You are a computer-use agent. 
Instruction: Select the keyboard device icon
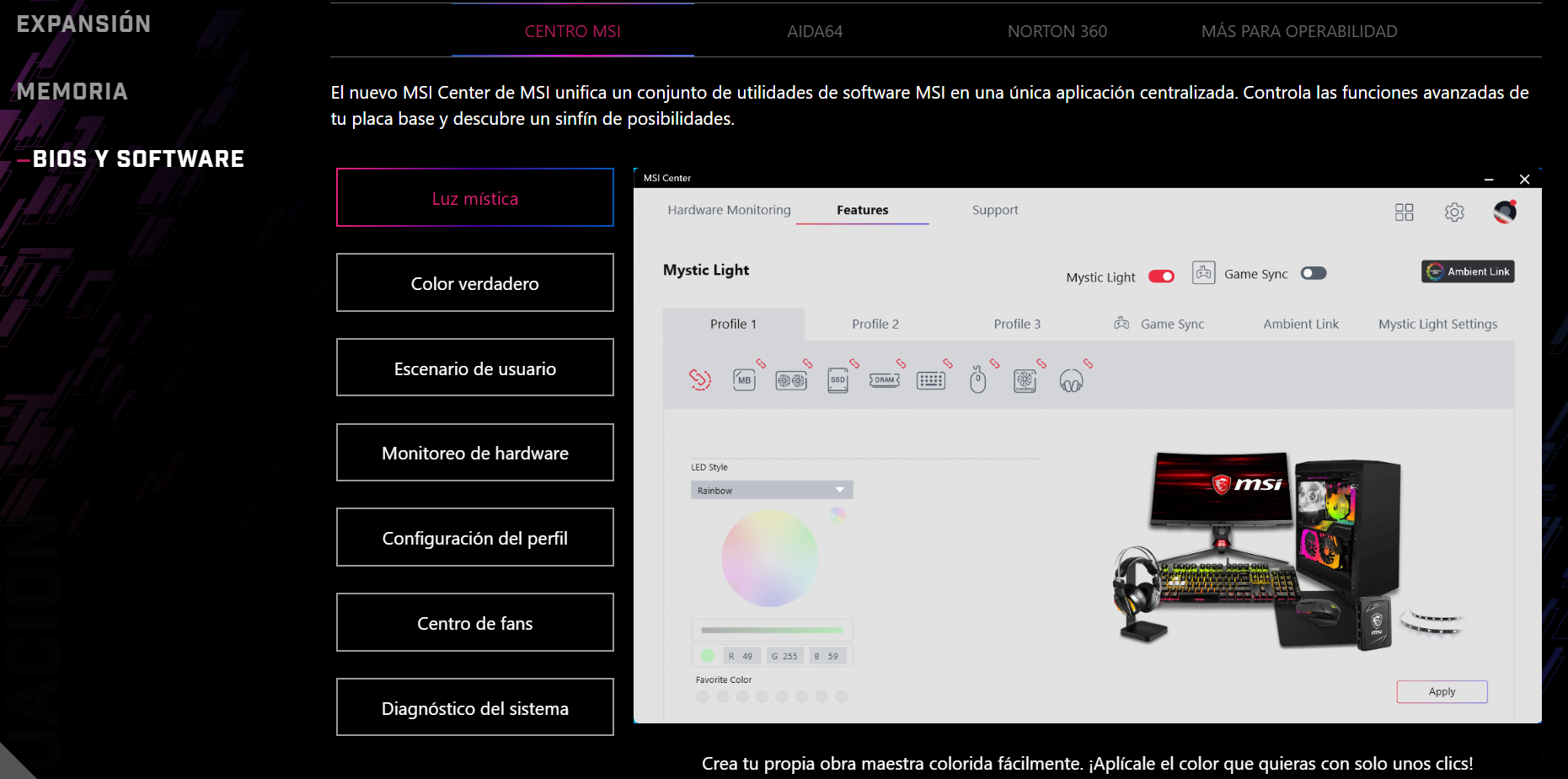(931, 381)
